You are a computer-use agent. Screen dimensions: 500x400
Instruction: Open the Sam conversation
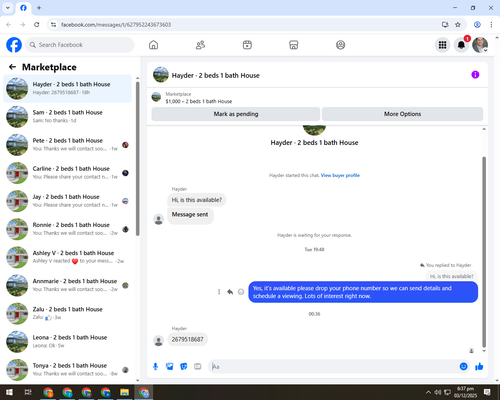67,117
